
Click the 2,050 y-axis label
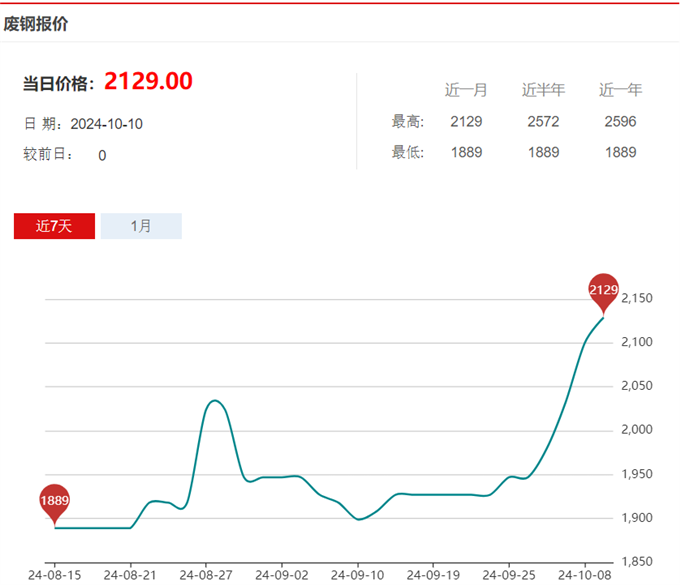click(x=637, y=386)
